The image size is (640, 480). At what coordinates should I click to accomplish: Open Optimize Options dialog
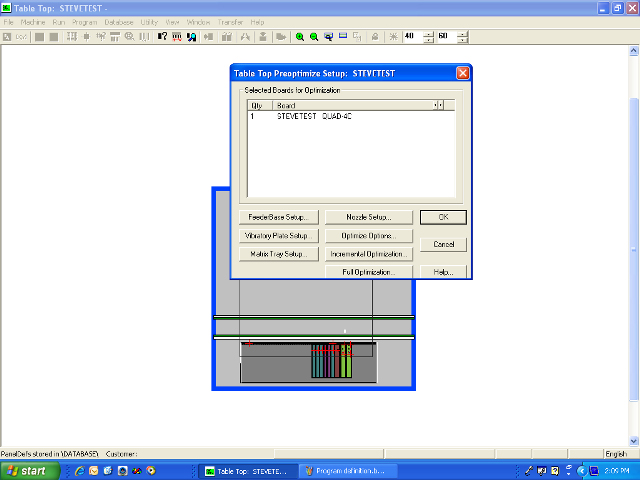point(369,236)
